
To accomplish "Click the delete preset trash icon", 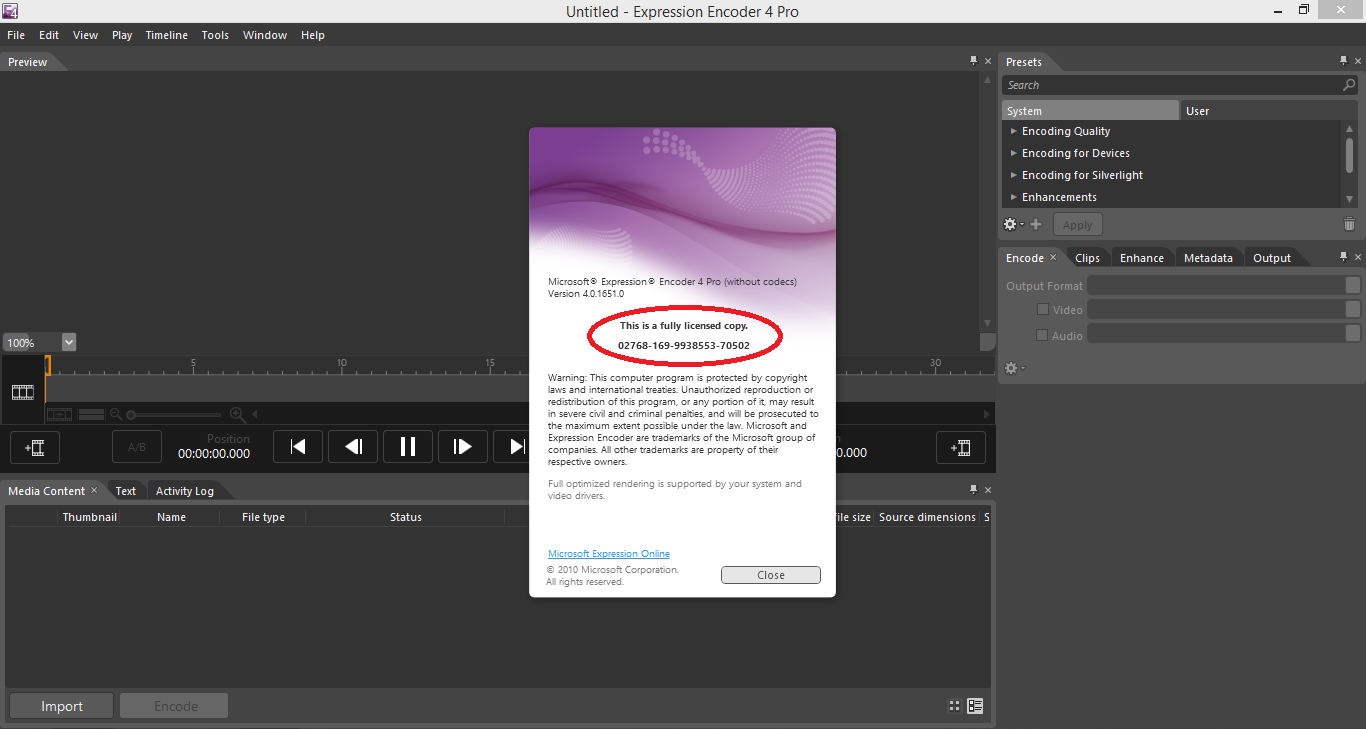I will click(x=1349, y=224).
